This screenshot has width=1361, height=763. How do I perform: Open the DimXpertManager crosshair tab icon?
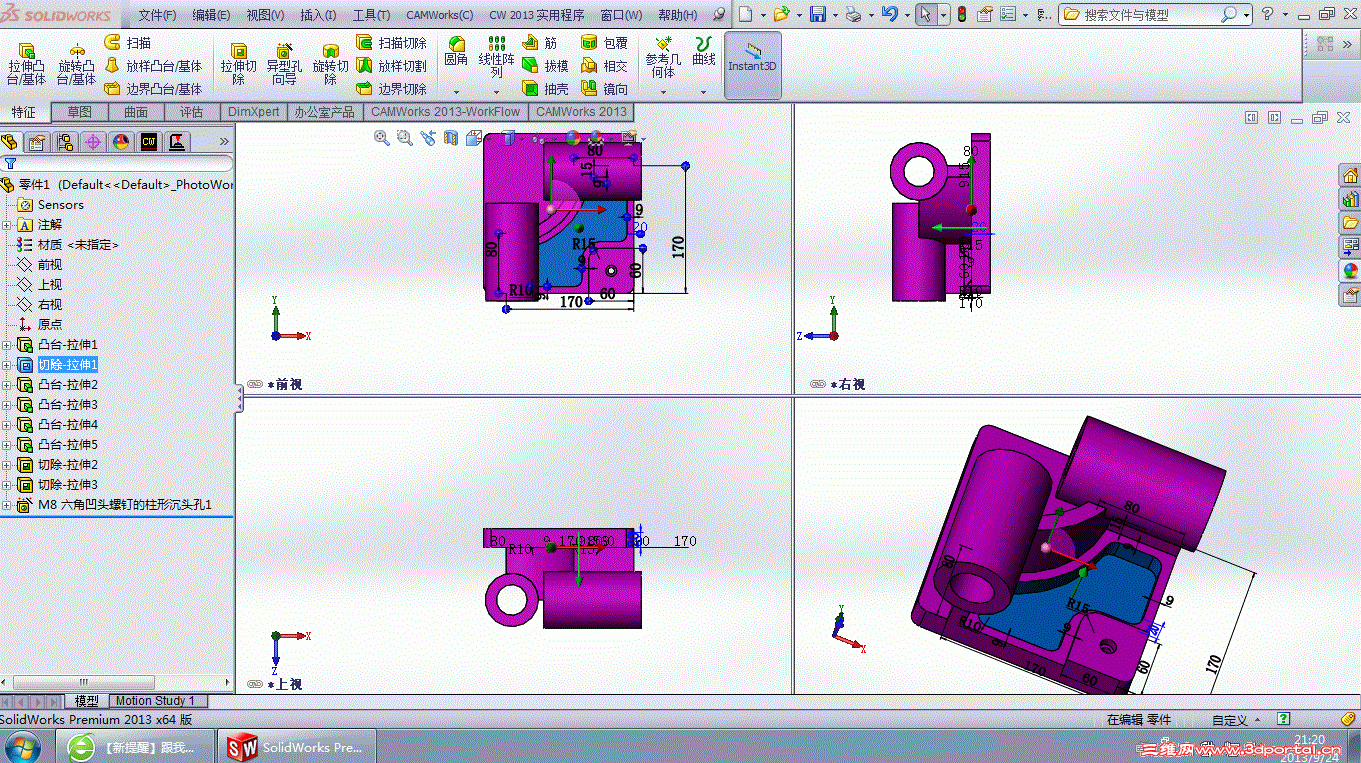(x=93, y=142)
